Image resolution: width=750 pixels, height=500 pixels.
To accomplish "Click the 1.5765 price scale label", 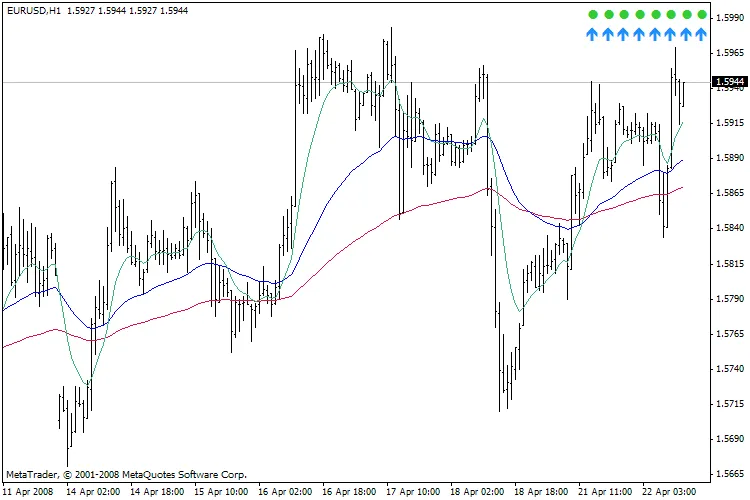I will click(x=731, y=334).
